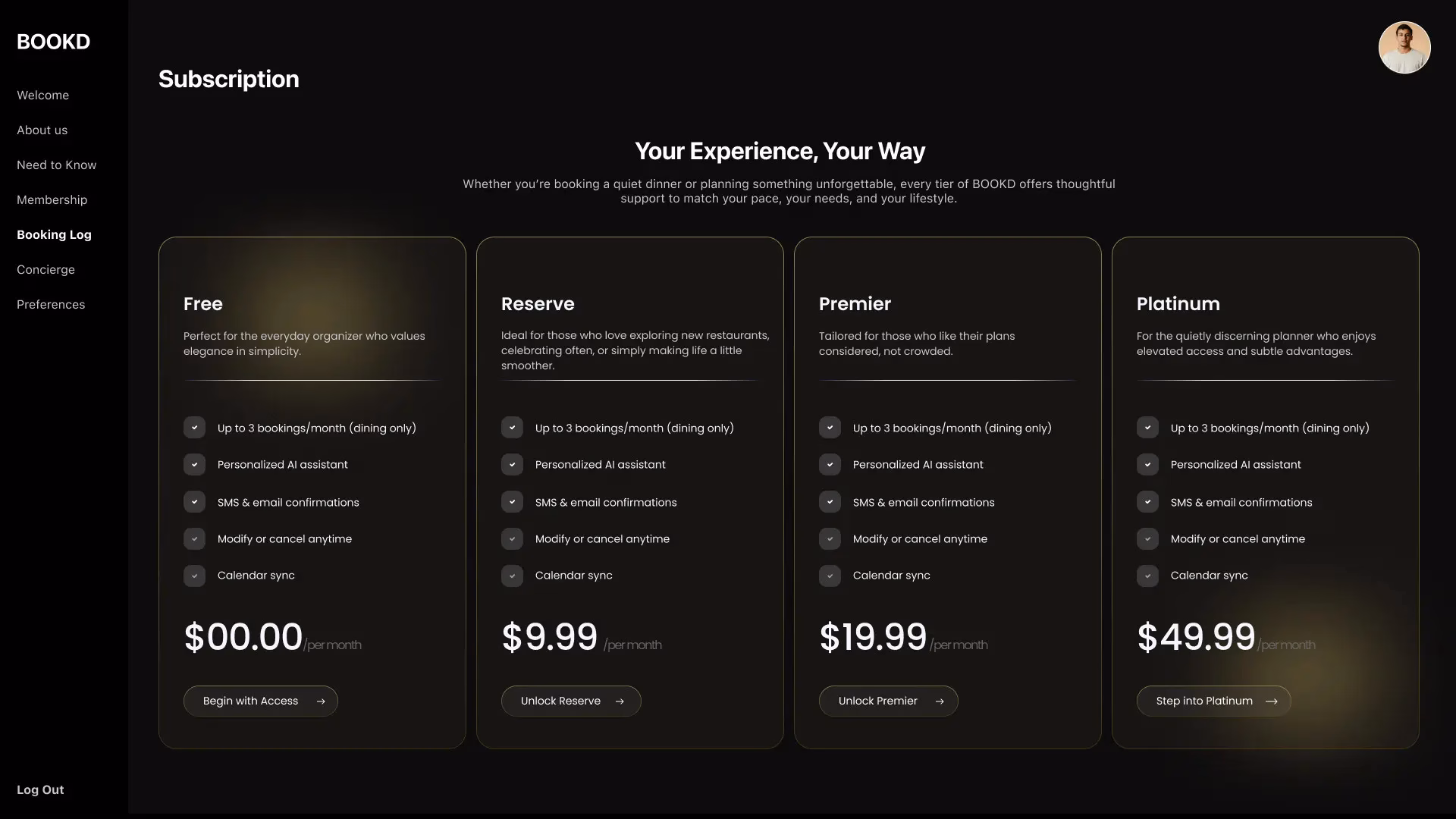1456x819 pixels.
Task: Click Reserve plan Personalized AI assistant check icon
Action: 512,465
